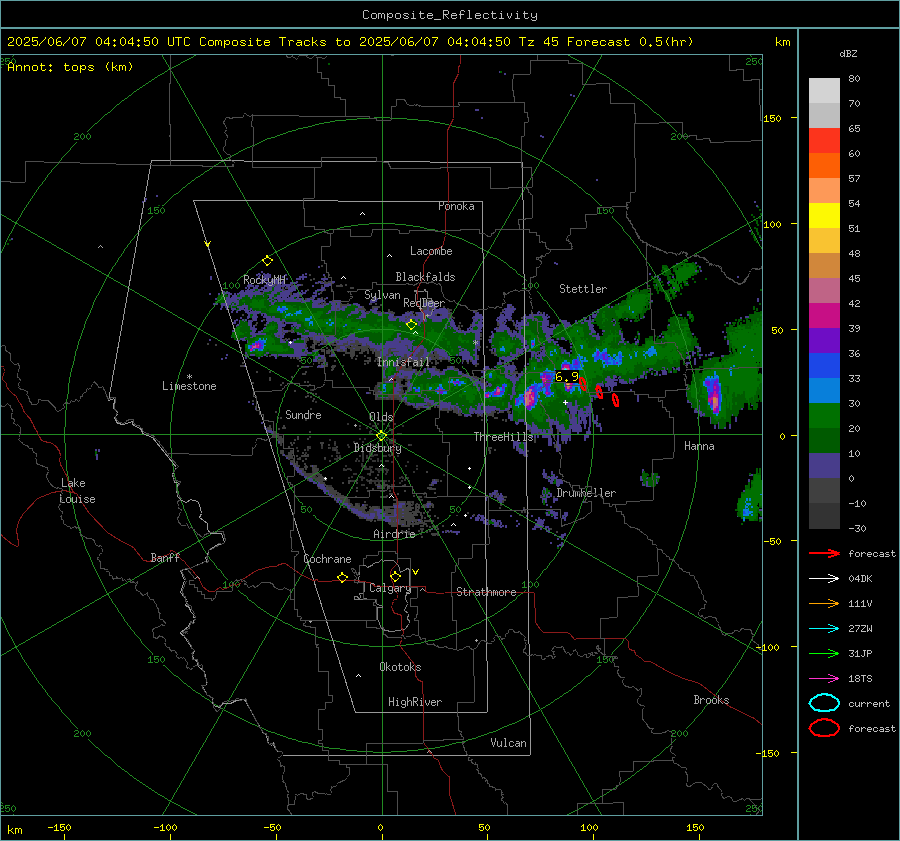Click the Brooks town label
900x841 pixels.
coord(711,700)
